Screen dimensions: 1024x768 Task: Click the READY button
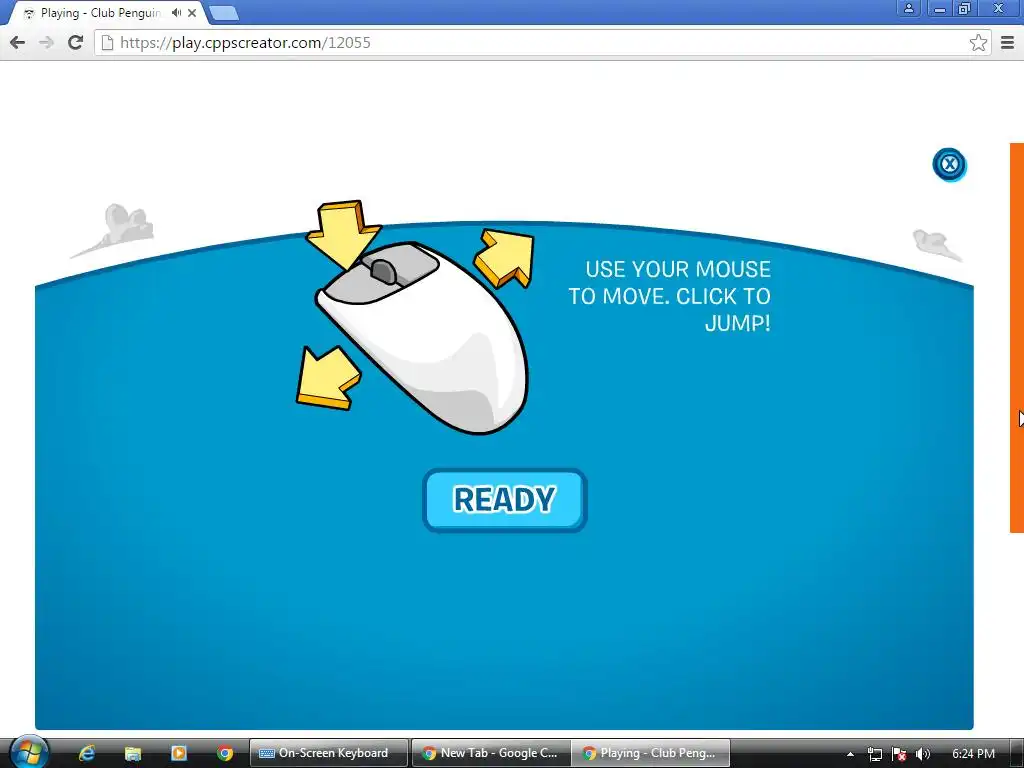[505, 500]
